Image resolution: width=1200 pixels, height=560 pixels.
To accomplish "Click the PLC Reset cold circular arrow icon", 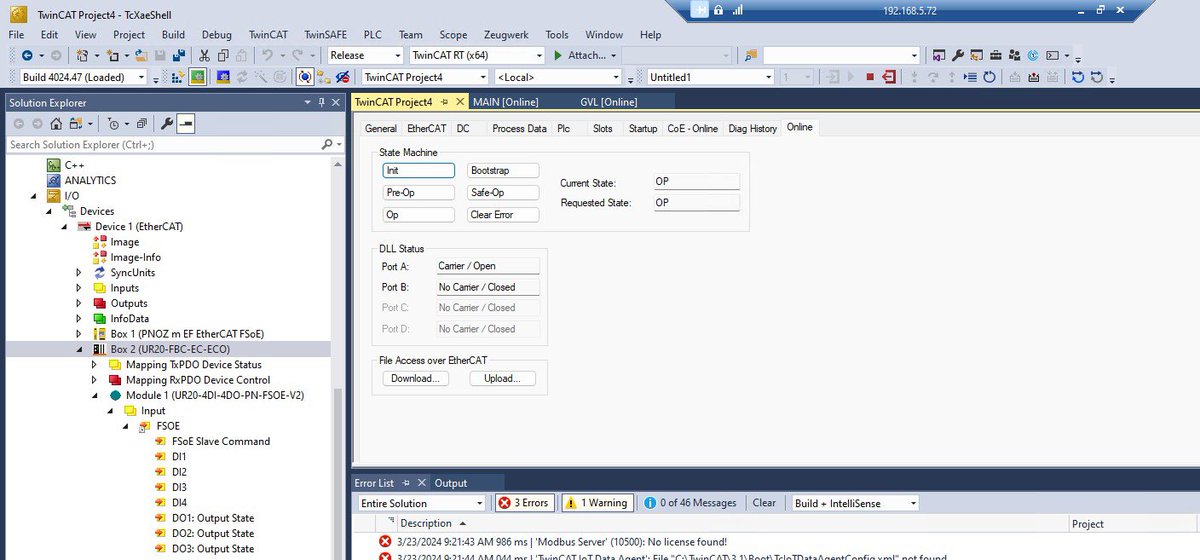I will (x=1078, y=77).
